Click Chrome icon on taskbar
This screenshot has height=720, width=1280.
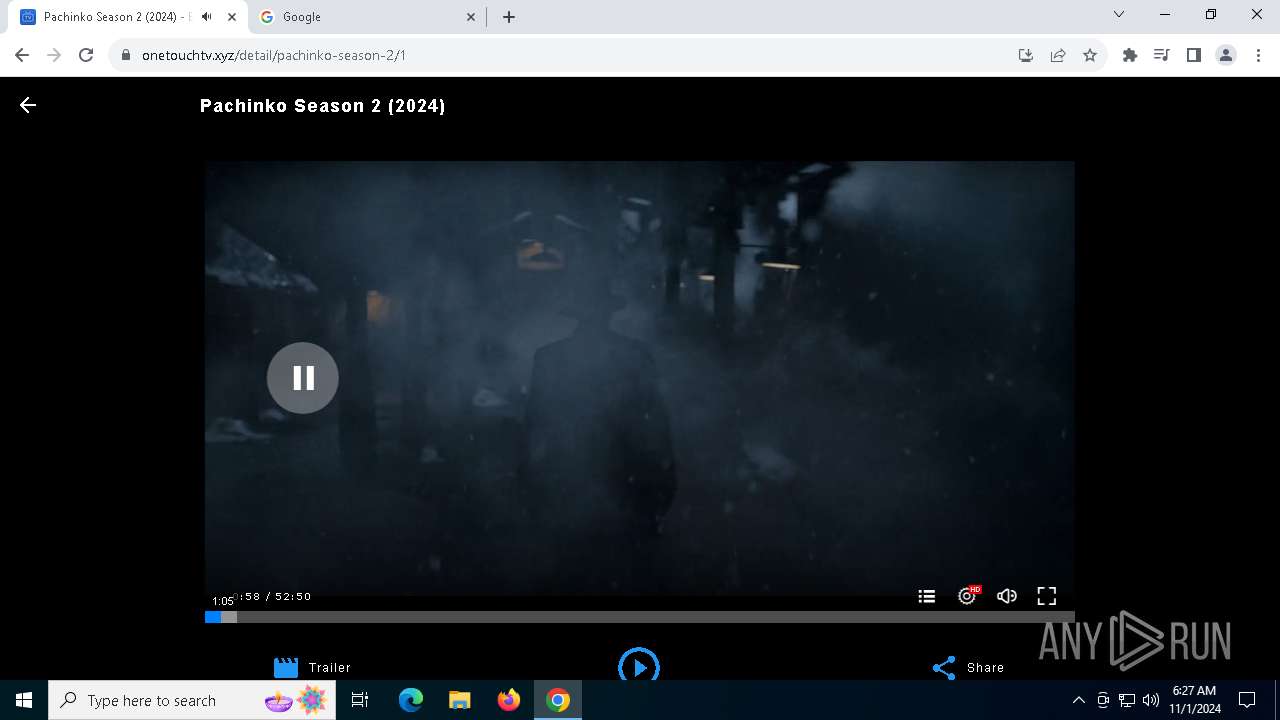(558, 700)
